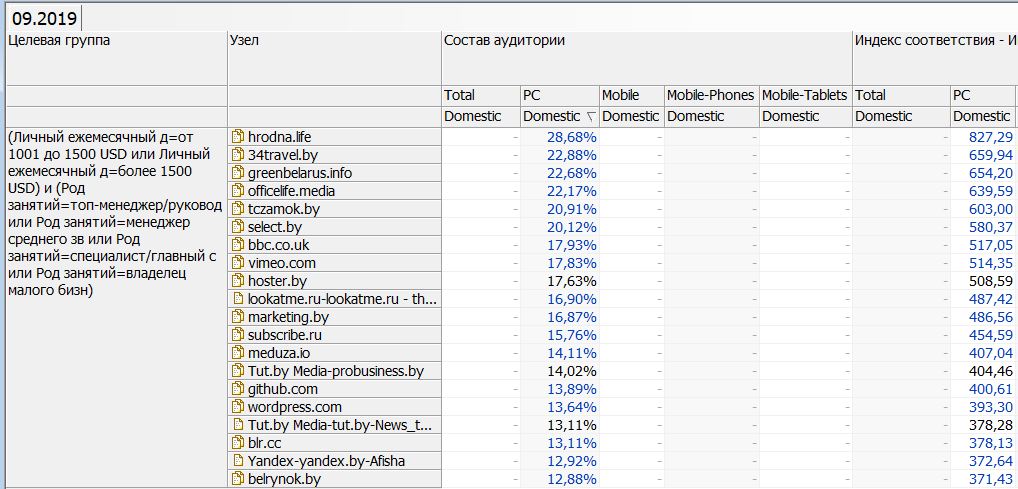Select the 09.2019 period tab
This screenshot has height=489, width=1018.
(44, 17)
